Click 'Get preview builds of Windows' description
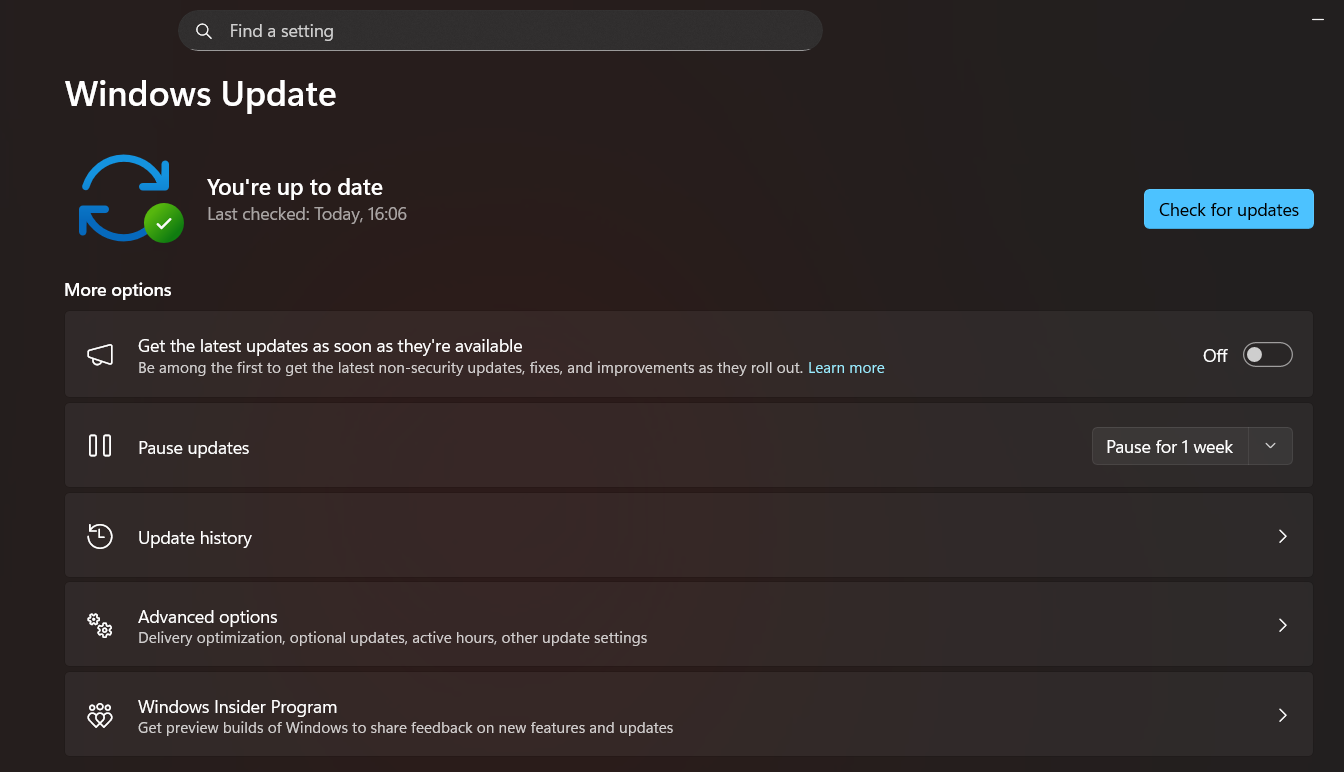The height and width of the screenshot is (772, 1344). (406, 728)
